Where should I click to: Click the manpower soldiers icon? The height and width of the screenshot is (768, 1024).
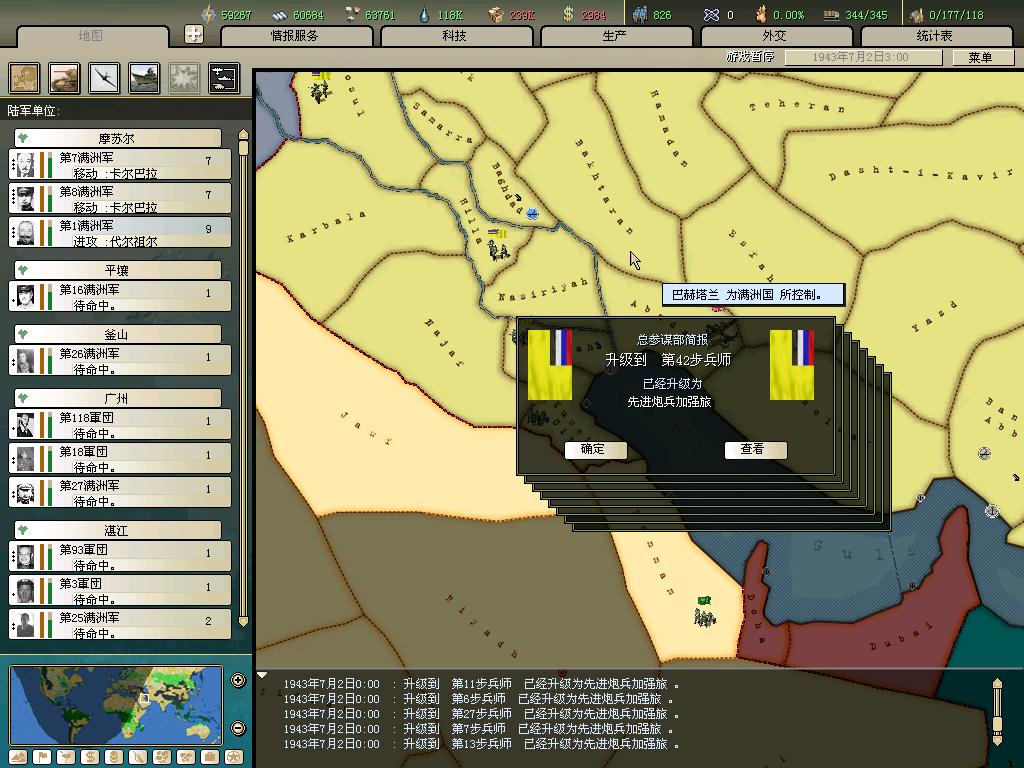[640, 14]
